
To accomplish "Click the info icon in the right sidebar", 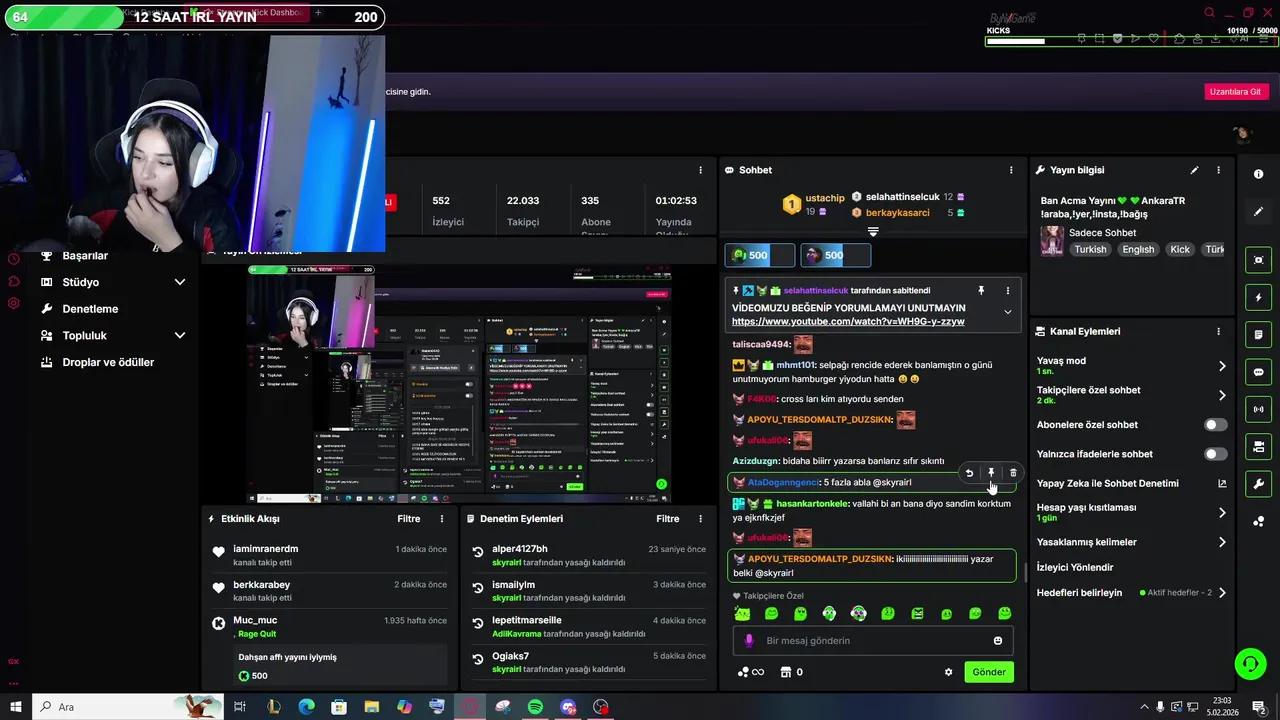I will click(1259, 174).
